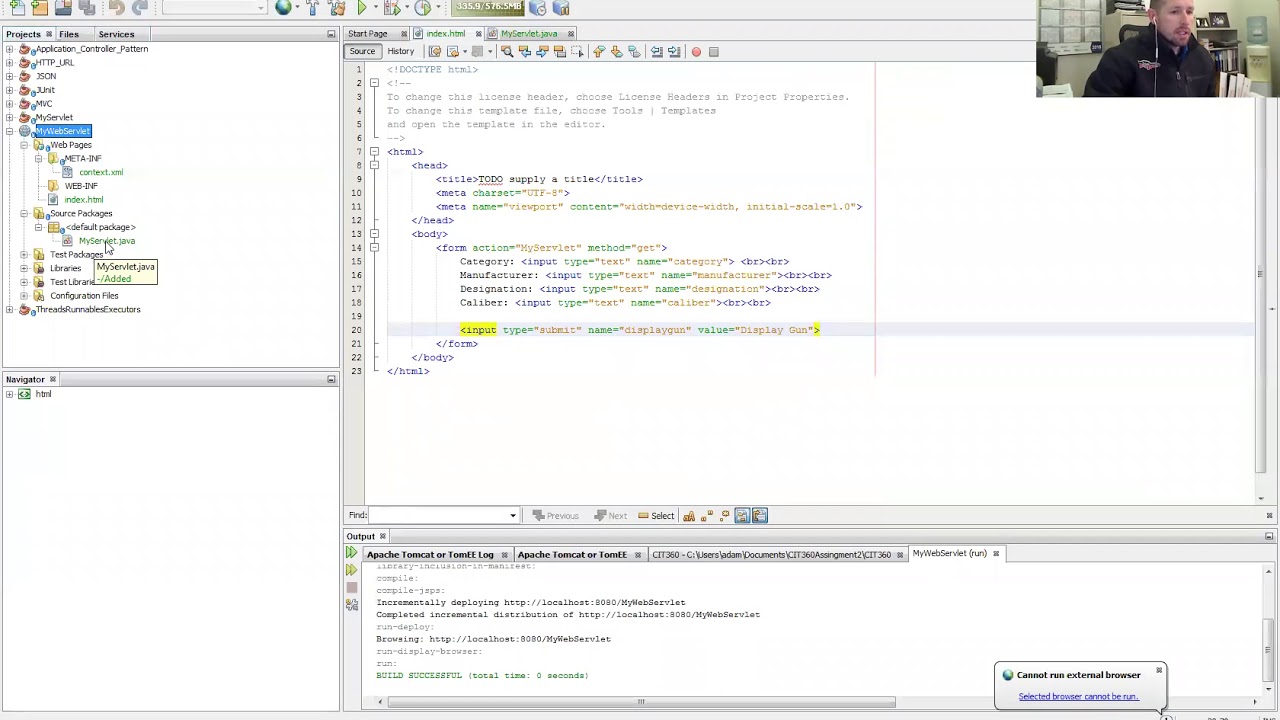Open the globe browser dropdown arrow
Image resolution: width=1280 pixels, height=720 pixels.
(x=298, y=8)
